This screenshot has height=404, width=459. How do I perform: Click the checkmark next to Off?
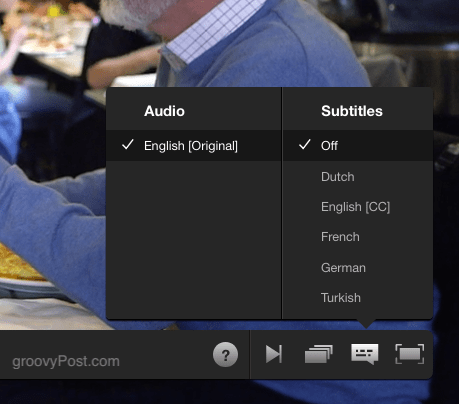click(305, 145)
